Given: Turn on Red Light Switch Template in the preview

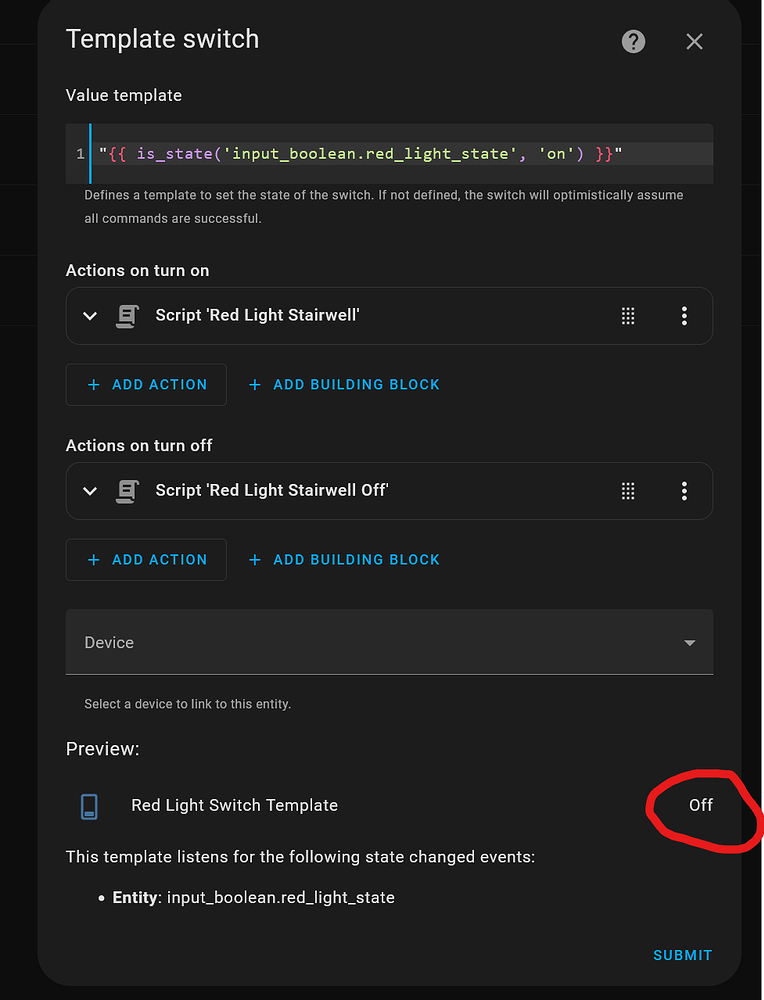Looking at the screenshot, I should 701,805.
